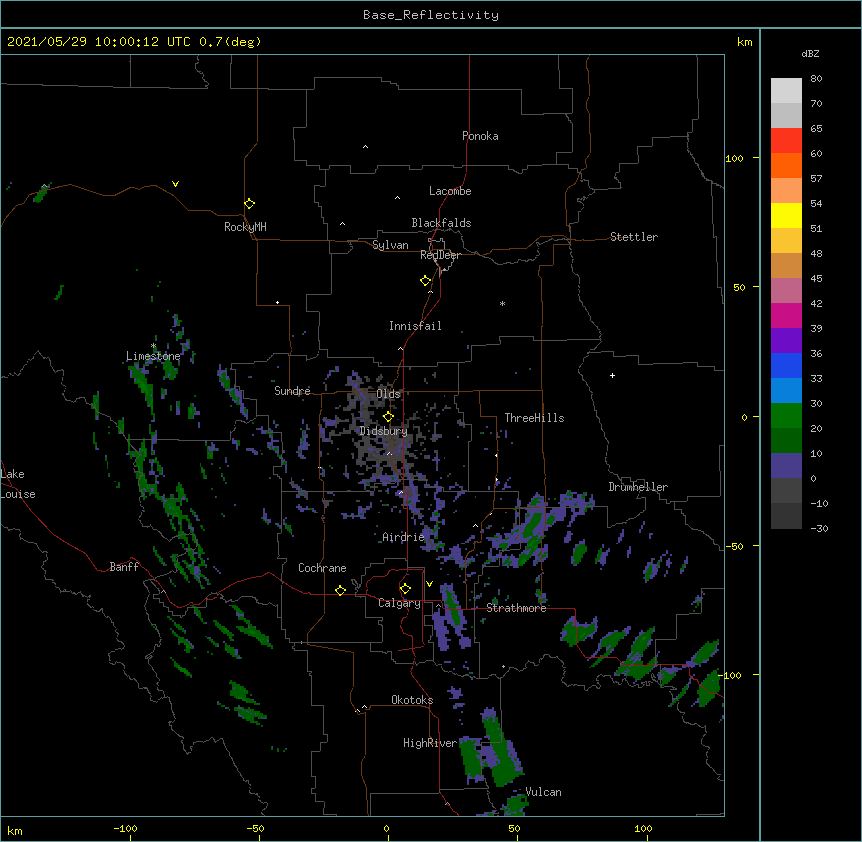862x842 pixels.
Task: Click the white asterisk east of Innisfail
Action: point(502,303)
